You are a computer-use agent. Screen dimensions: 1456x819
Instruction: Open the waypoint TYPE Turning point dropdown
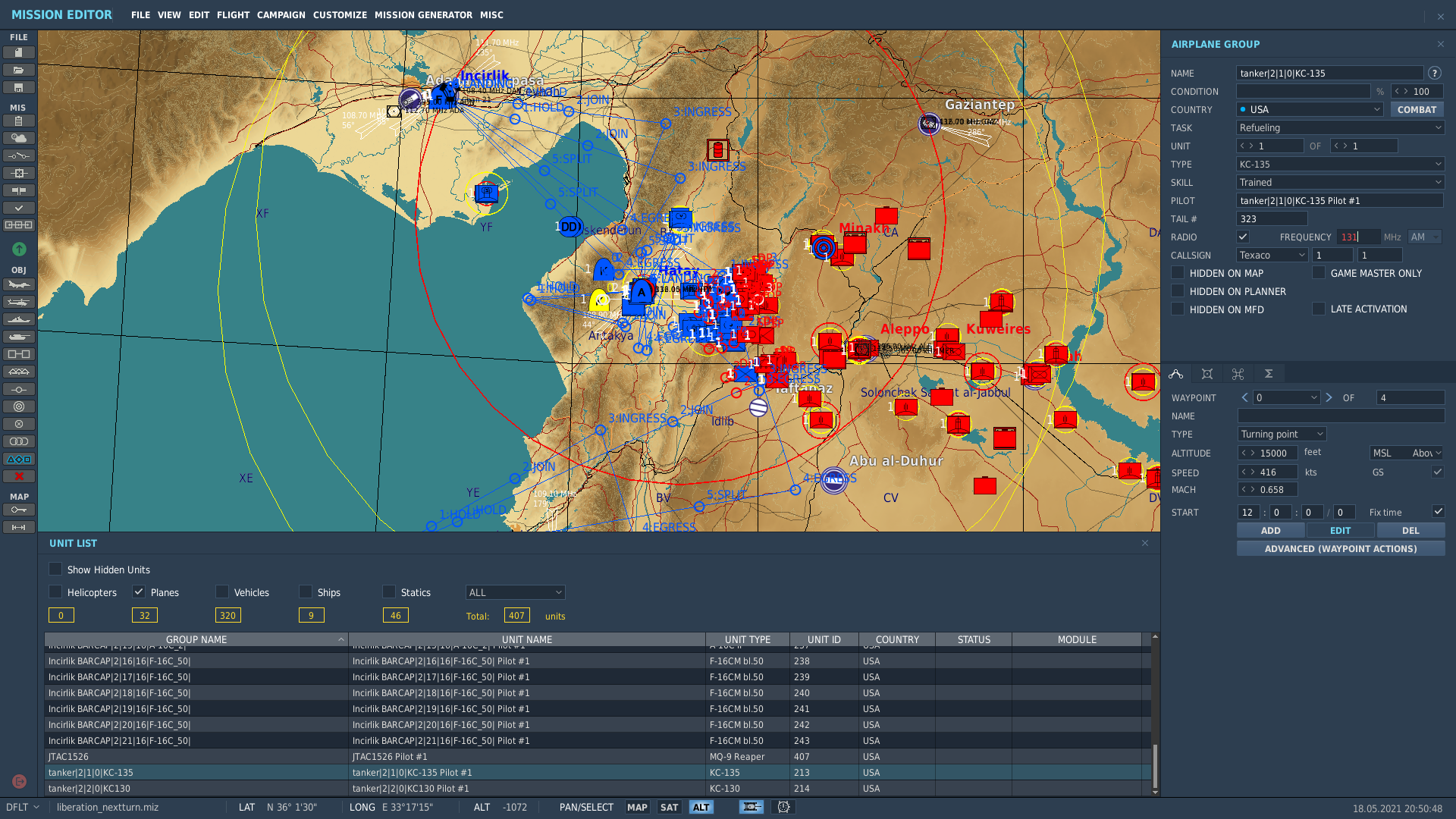1282,434
